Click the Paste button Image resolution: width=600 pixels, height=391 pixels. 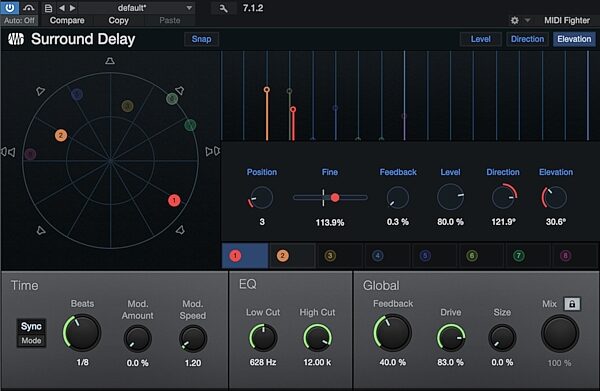[x=170, y=20]
